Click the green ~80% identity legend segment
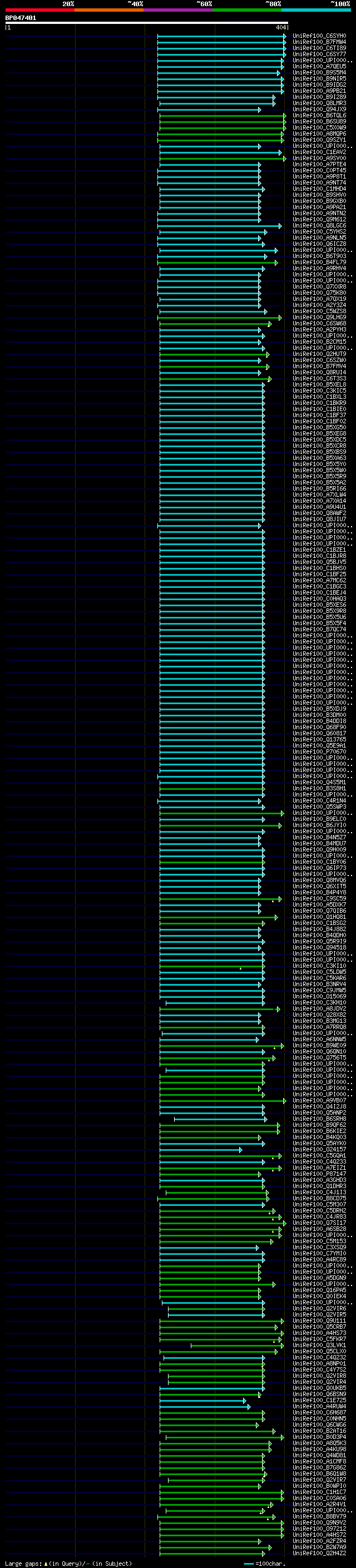This screenshot has height=1568, width=356. 247,10
